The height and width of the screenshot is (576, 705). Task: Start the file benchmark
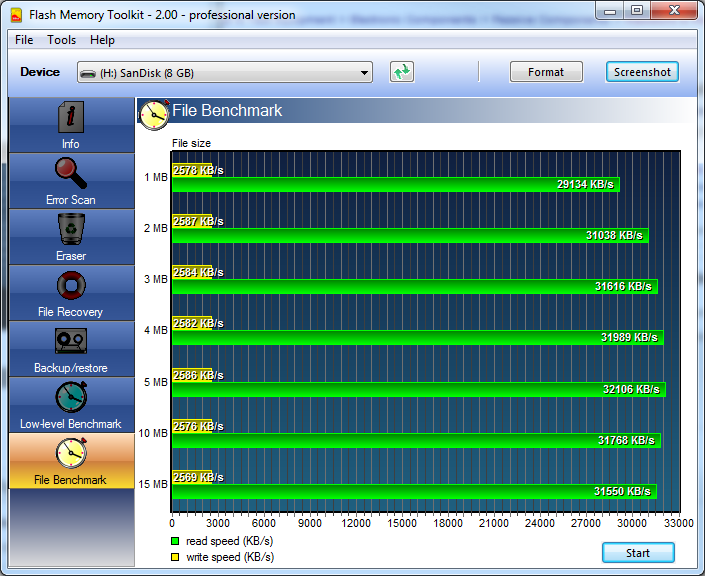pyautogui.click(x=638, y=553)
